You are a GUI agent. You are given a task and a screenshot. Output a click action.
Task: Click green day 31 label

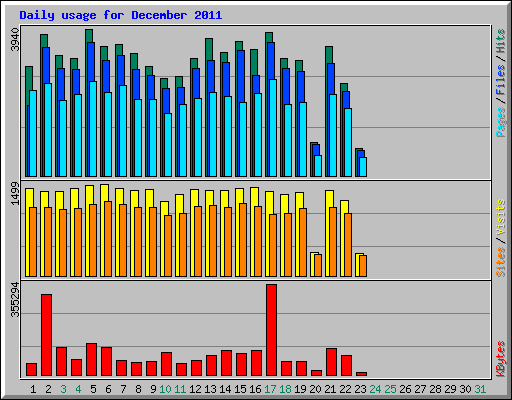(480, 389)
